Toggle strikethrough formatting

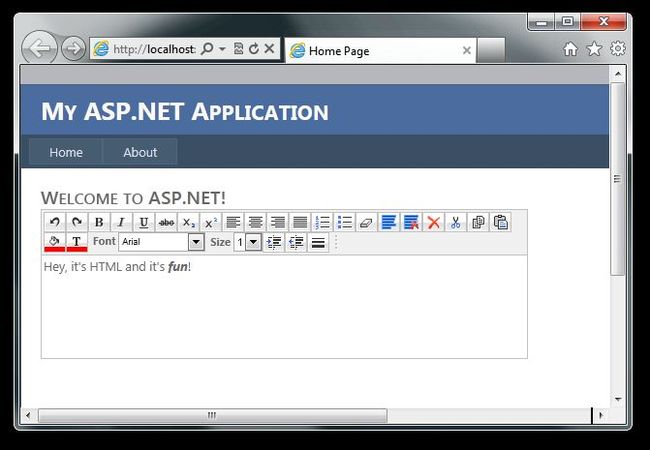click(x=166, y=222)
